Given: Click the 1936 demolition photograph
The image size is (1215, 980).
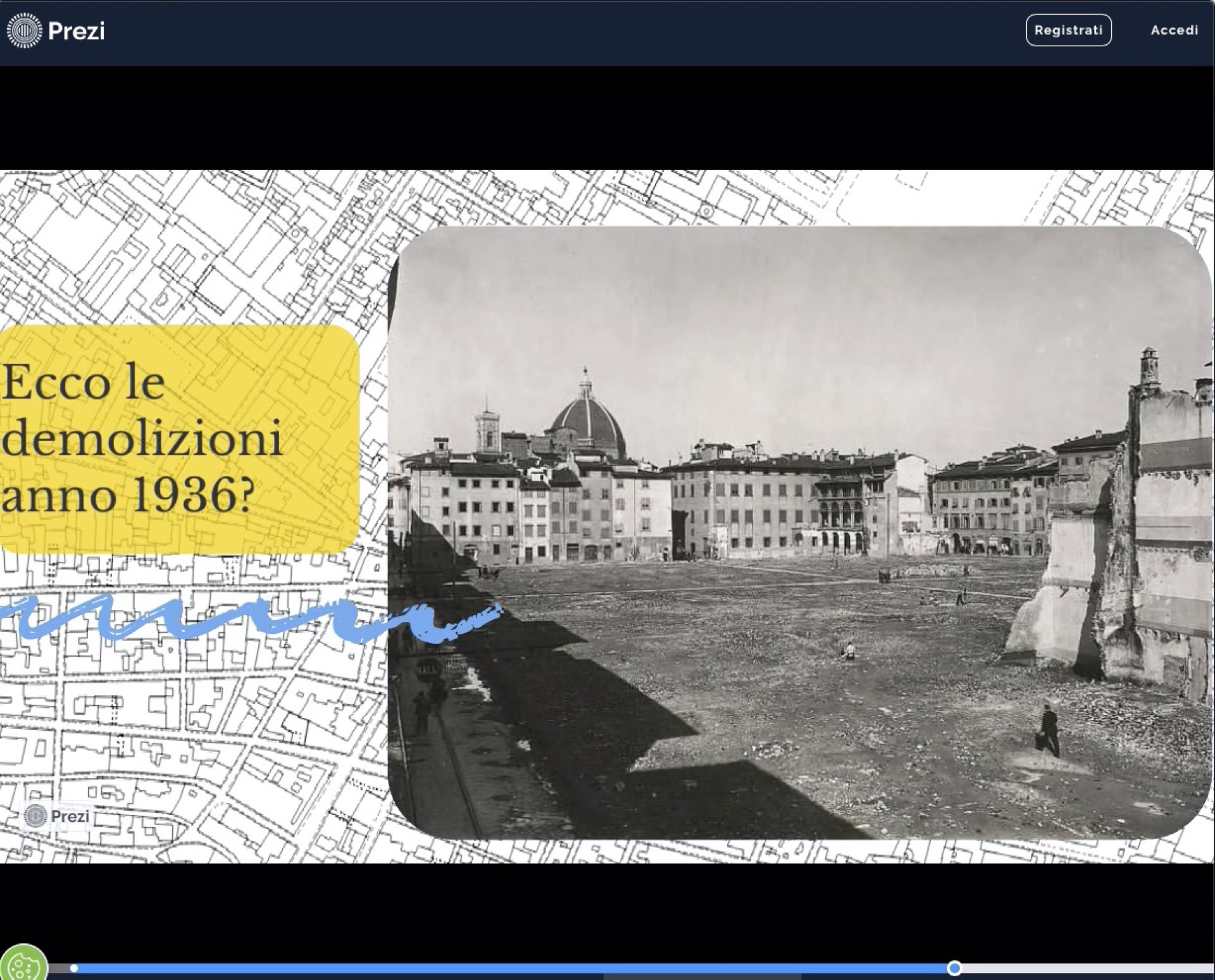Looking at the screenshot, I should (799, 533).
